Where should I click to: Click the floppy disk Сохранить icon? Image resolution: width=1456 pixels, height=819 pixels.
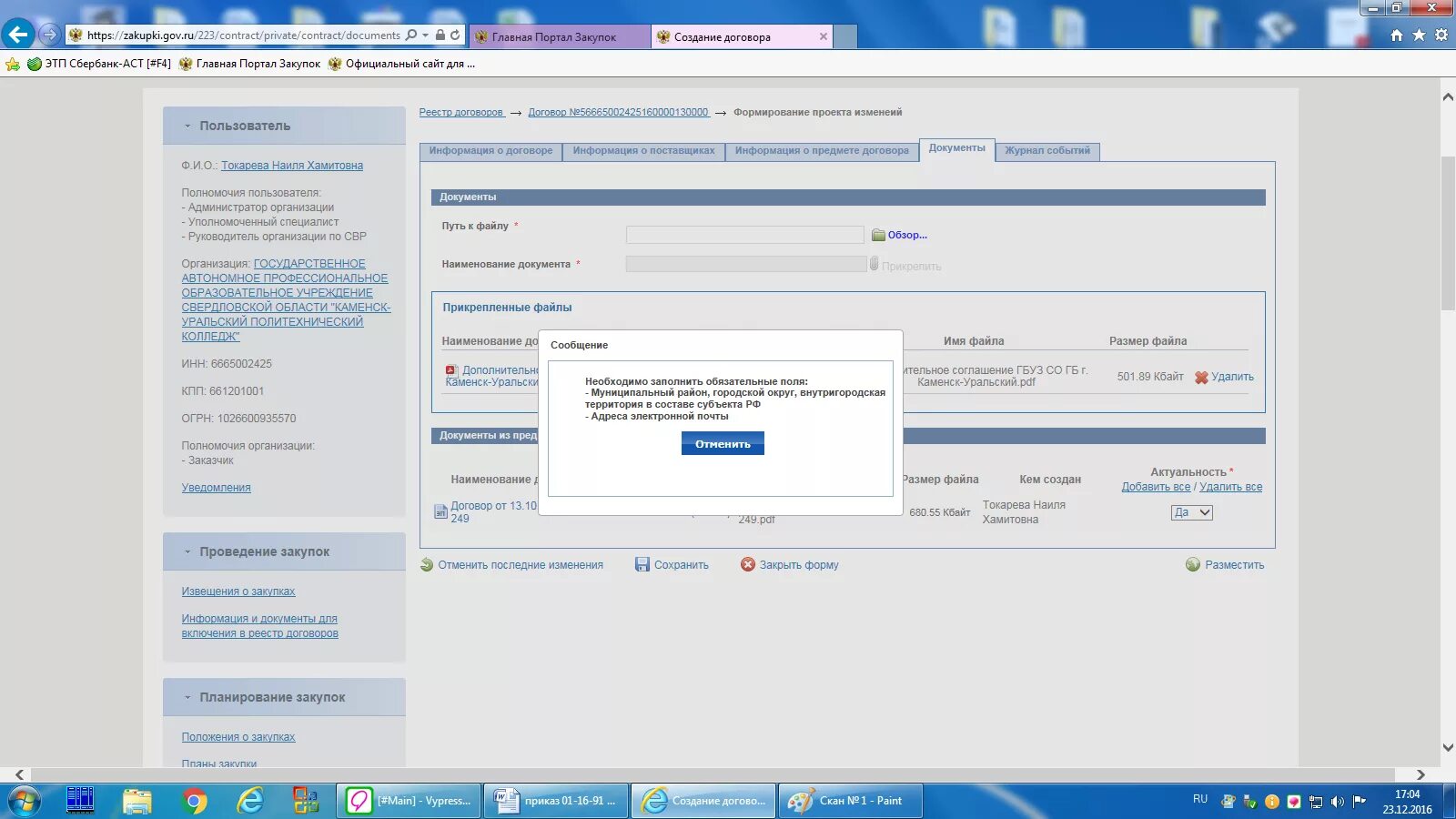pos(642,564)
